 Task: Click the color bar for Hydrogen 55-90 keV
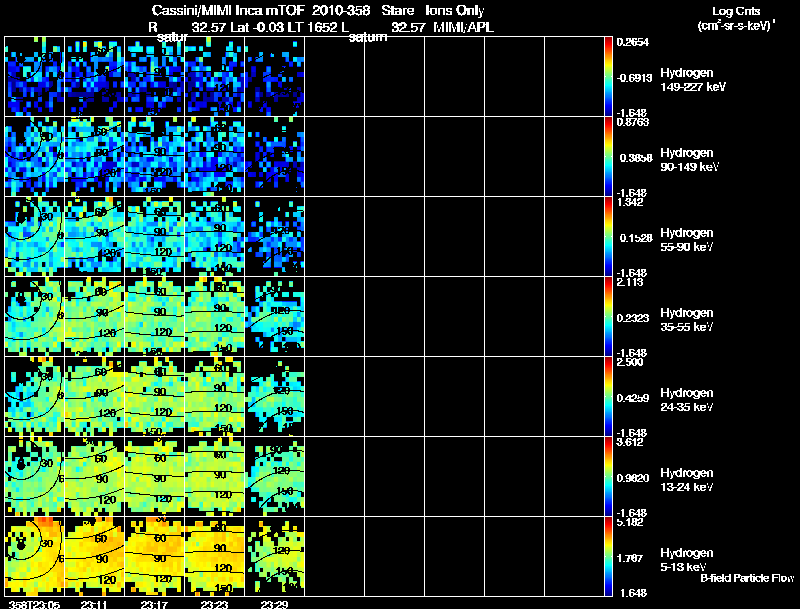608,237
